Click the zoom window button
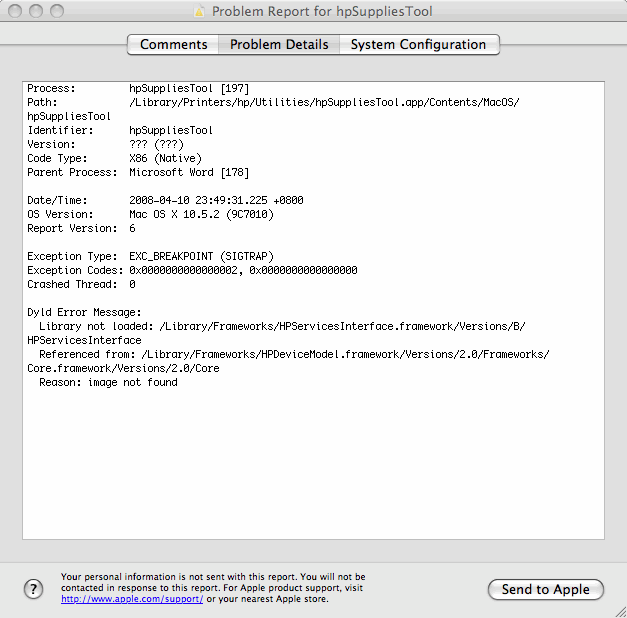Viewport: 627px width, 618px height. pos(57,11)
